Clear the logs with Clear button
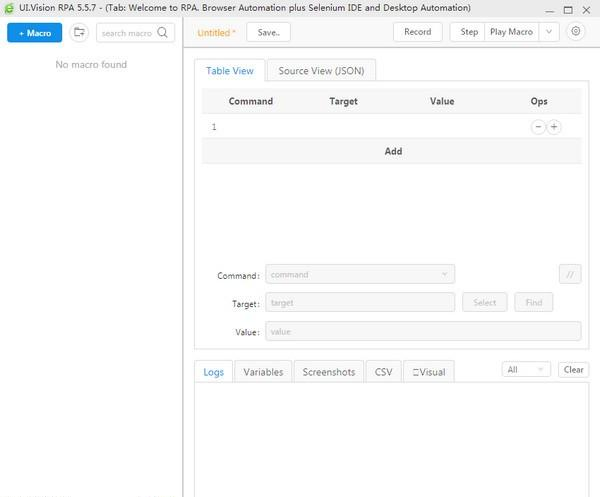 point(573,369)
